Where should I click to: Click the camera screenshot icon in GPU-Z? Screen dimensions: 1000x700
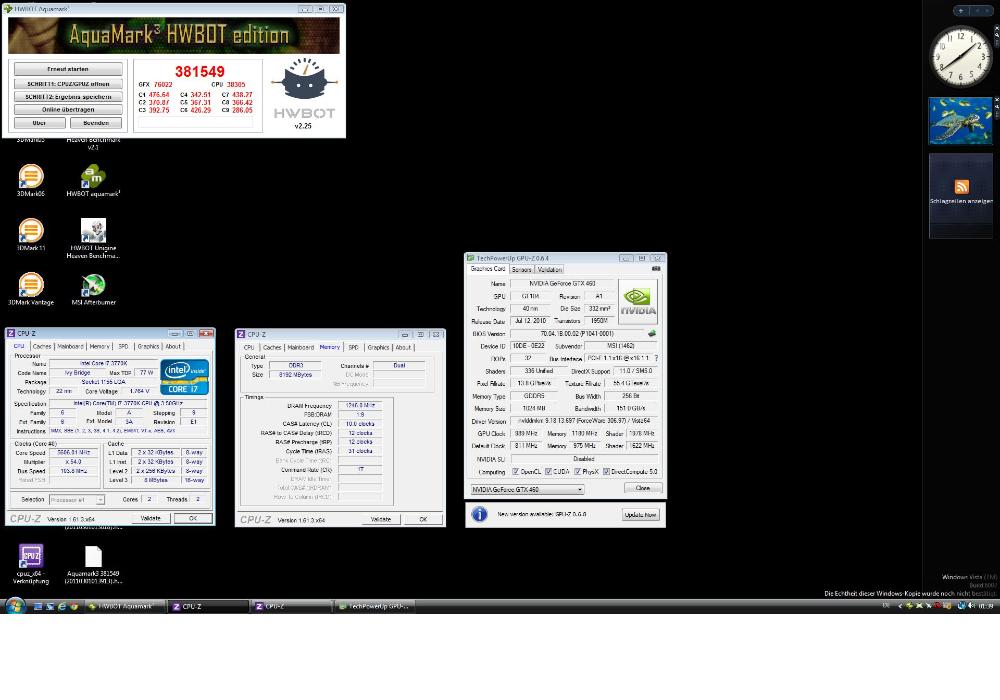(655, 269)
